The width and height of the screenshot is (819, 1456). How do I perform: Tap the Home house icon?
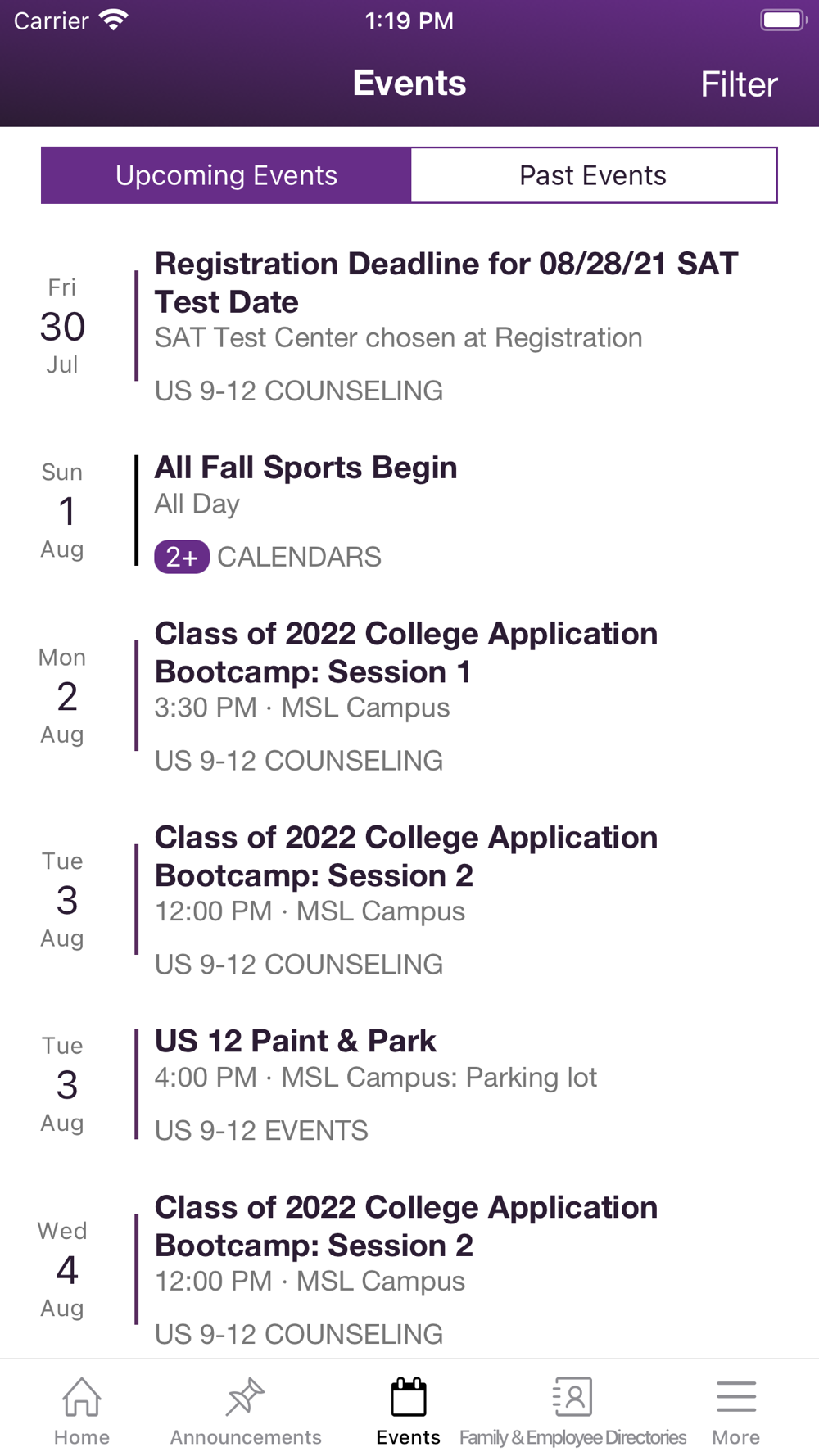[82, 1397]
